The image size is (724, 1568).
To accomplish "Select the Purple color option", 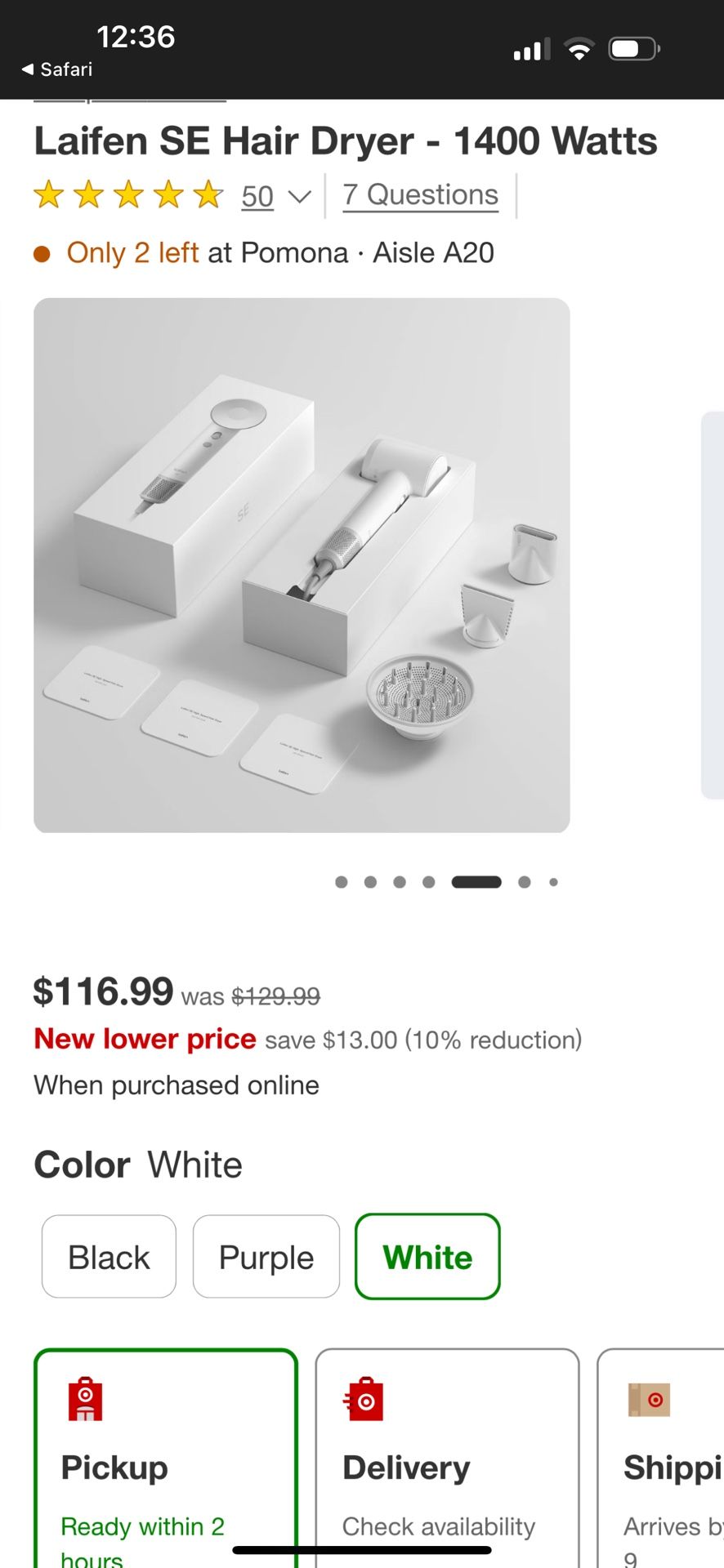I will [266, 1257].
